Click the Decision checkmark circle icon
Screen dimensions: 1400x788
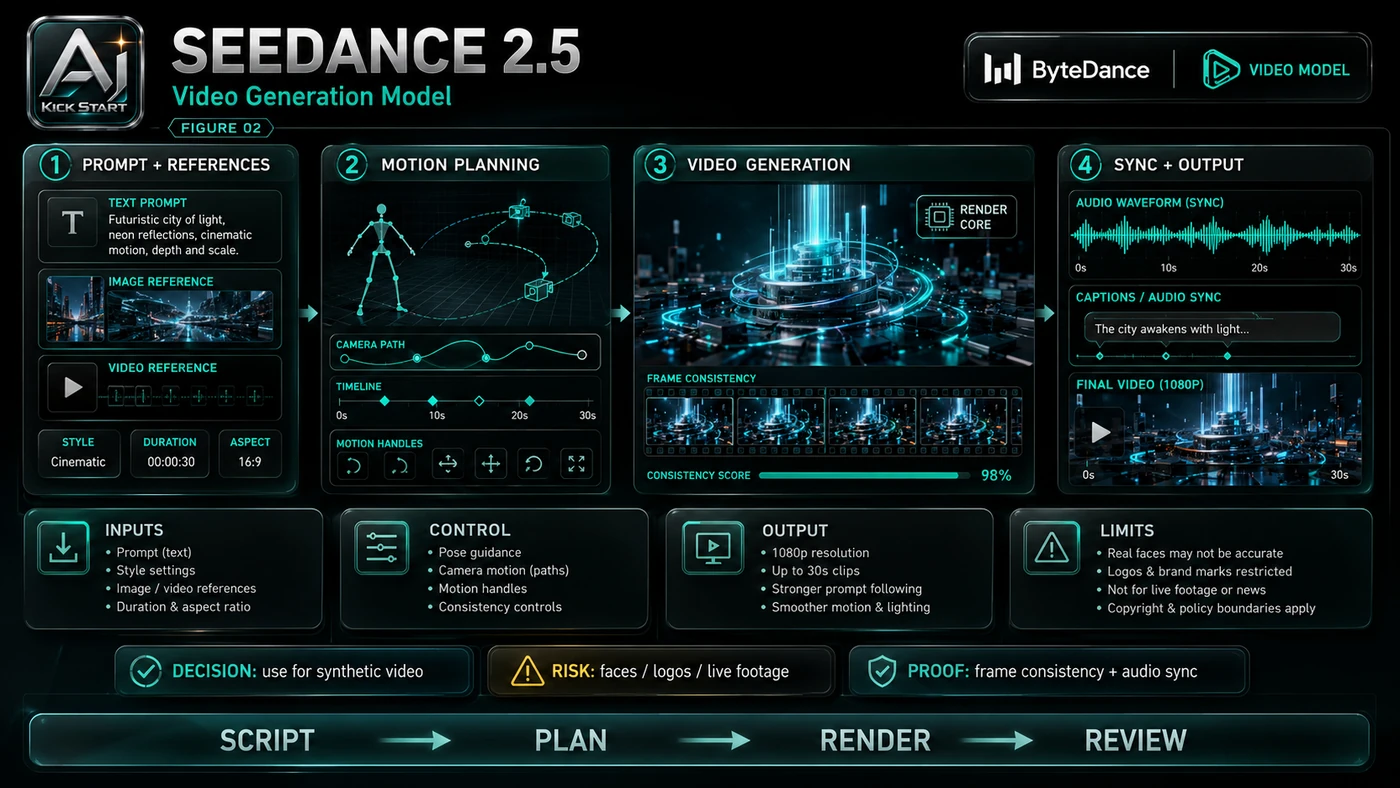tap(146, 671)
